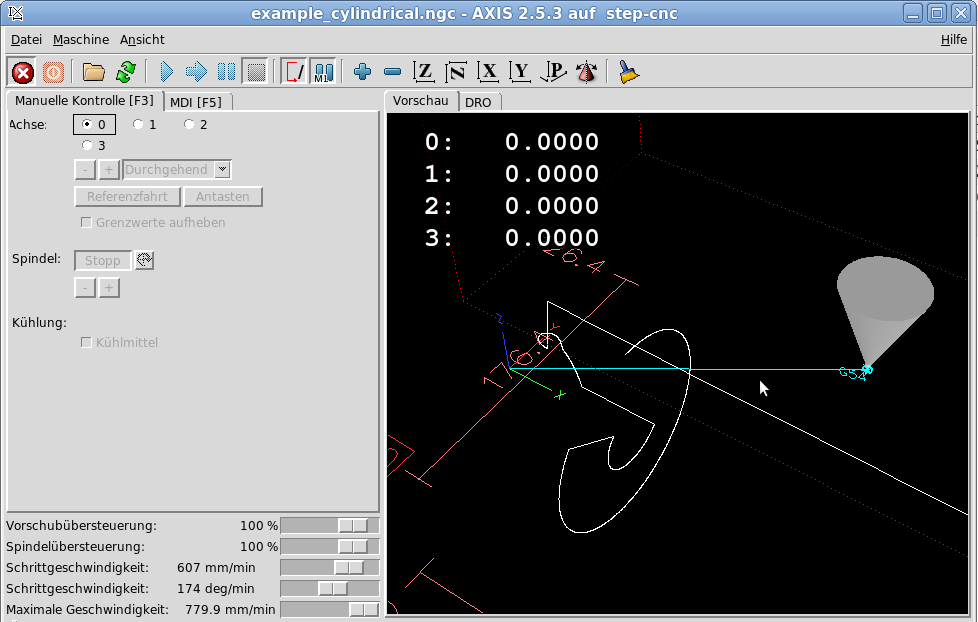
Task: Switch to Y front view
Action: click(520, 72)
